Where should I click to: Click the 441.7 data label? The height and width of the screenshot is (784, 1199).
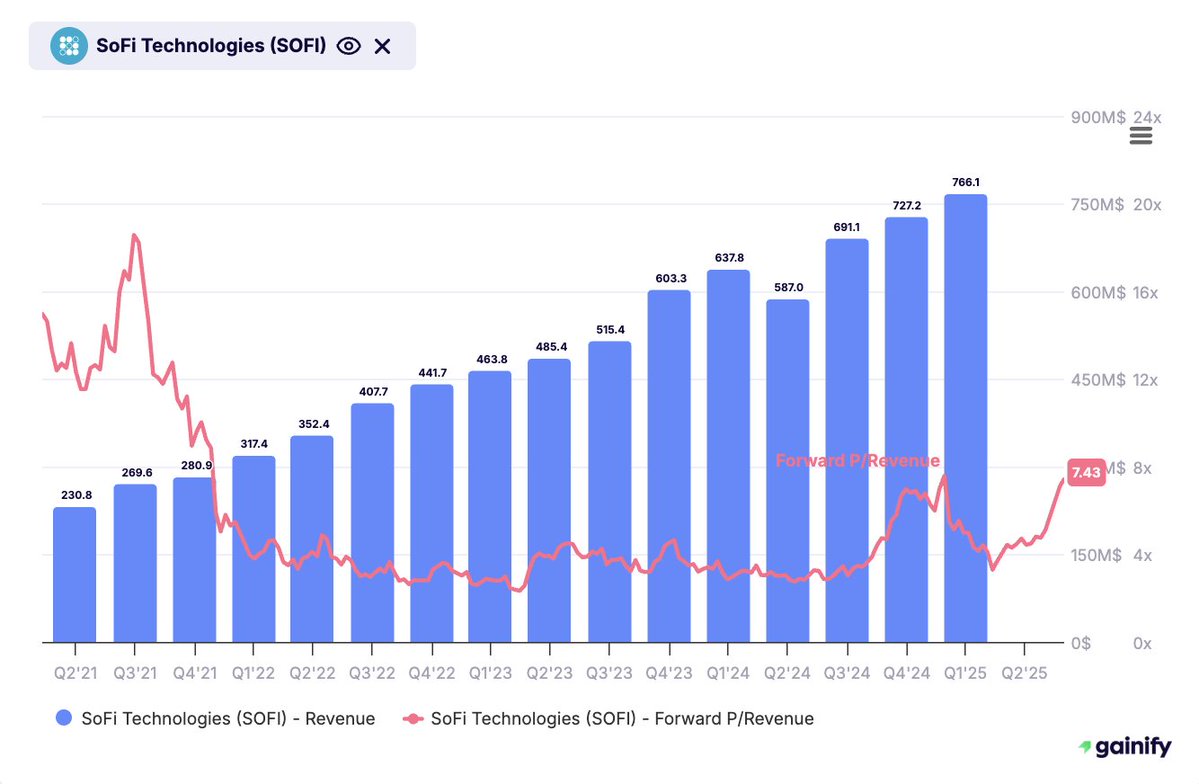click(x=433, y=372)
